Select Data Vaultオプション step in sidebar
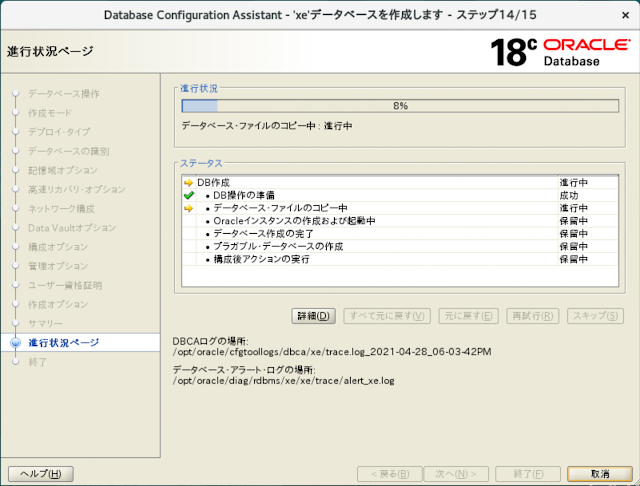 72,228
